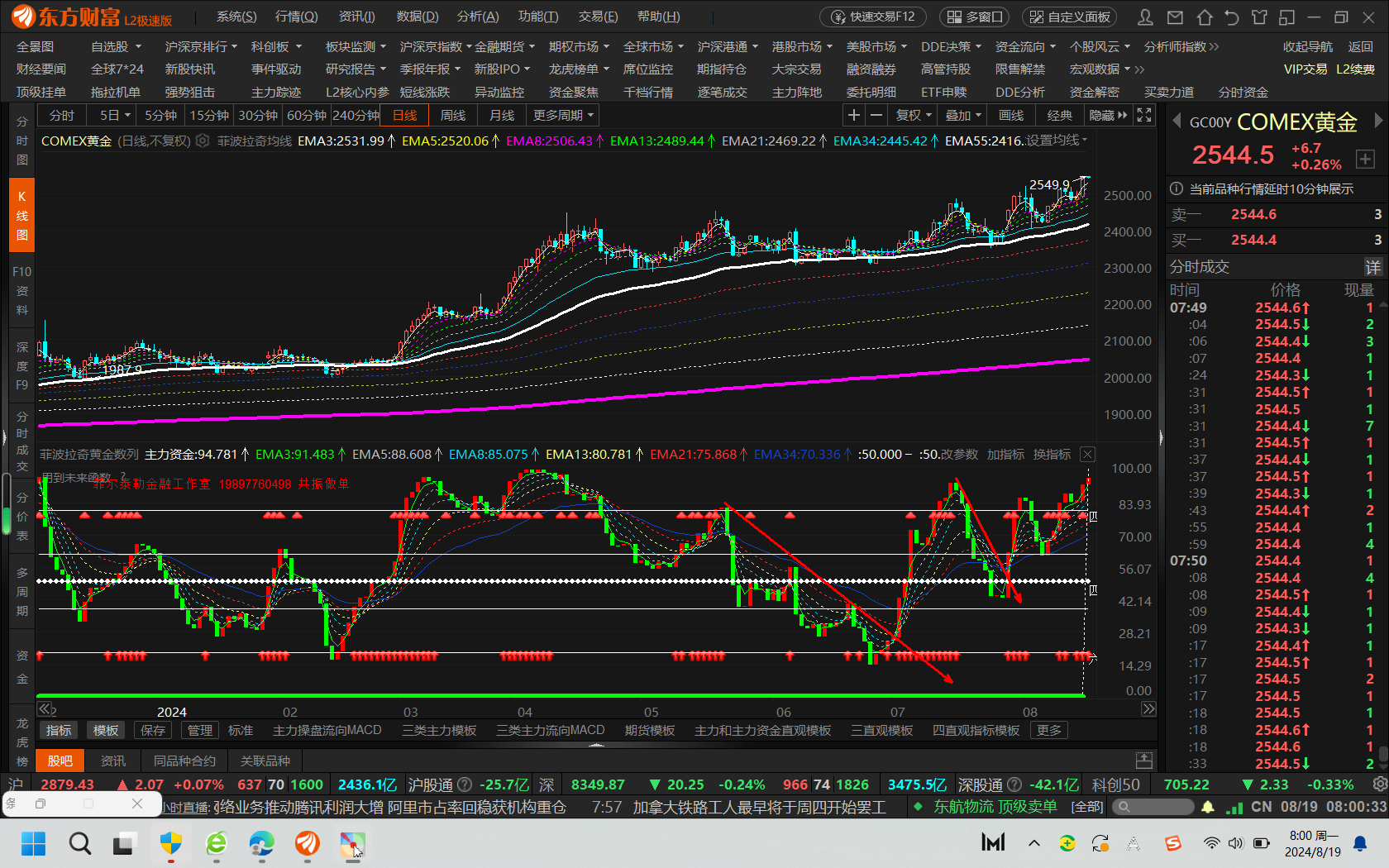Screen dimensions: 1389x868
Task: Go to home page icon
Action: tap(1205, 17)
